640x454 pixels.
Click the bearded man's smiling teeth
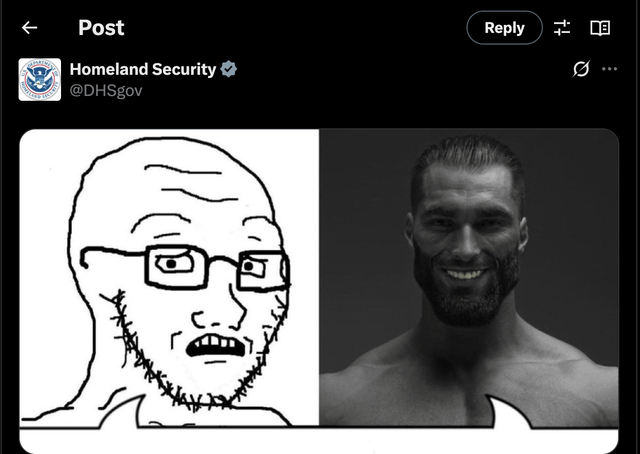(464, 274)
